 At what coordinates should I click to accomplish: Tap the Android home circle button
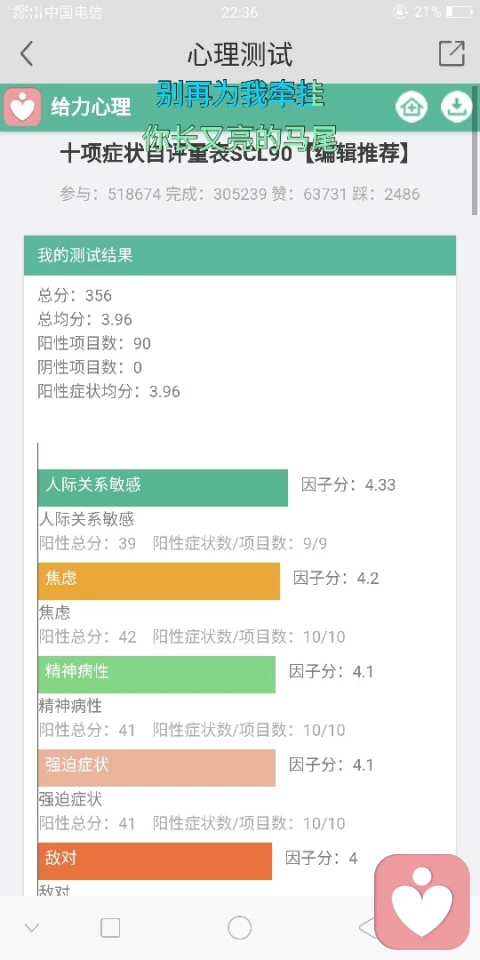[x=239, y=928]
